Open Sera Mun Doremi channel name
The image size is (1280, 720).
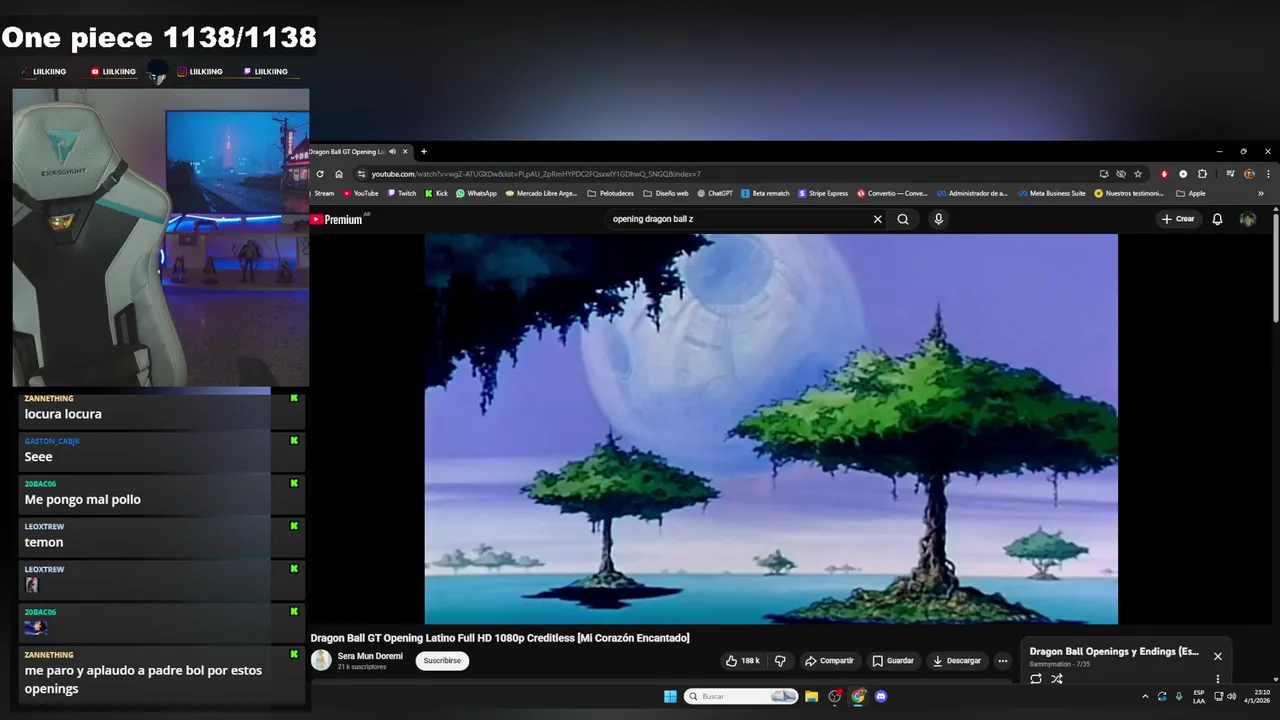[370, 656]
